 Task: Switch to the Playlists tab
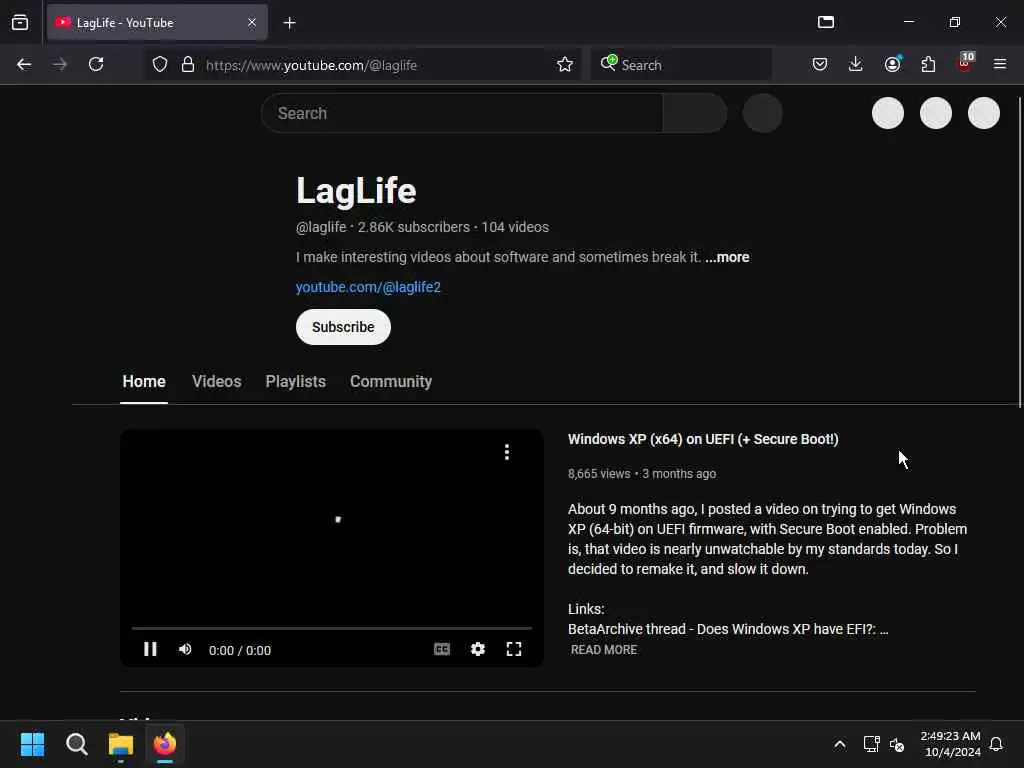[x=296, y=381]
